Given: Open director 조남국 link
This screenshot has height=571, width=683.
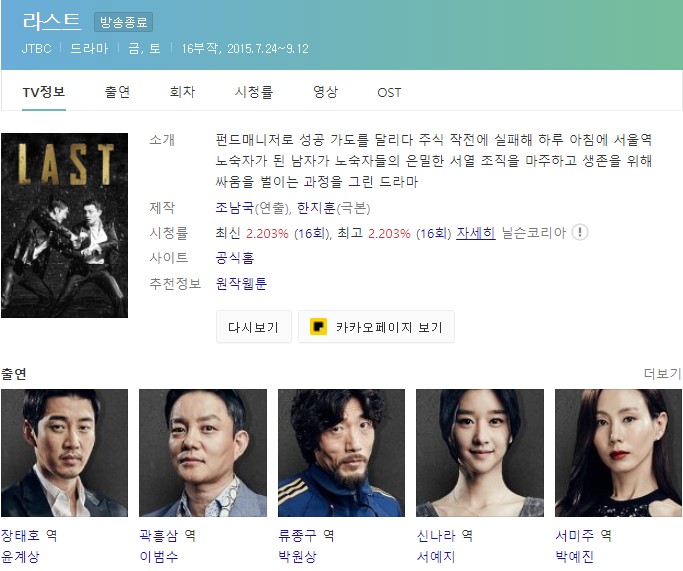Looking at the screenshot, I should pyautogui.click(x=234, y=208).
